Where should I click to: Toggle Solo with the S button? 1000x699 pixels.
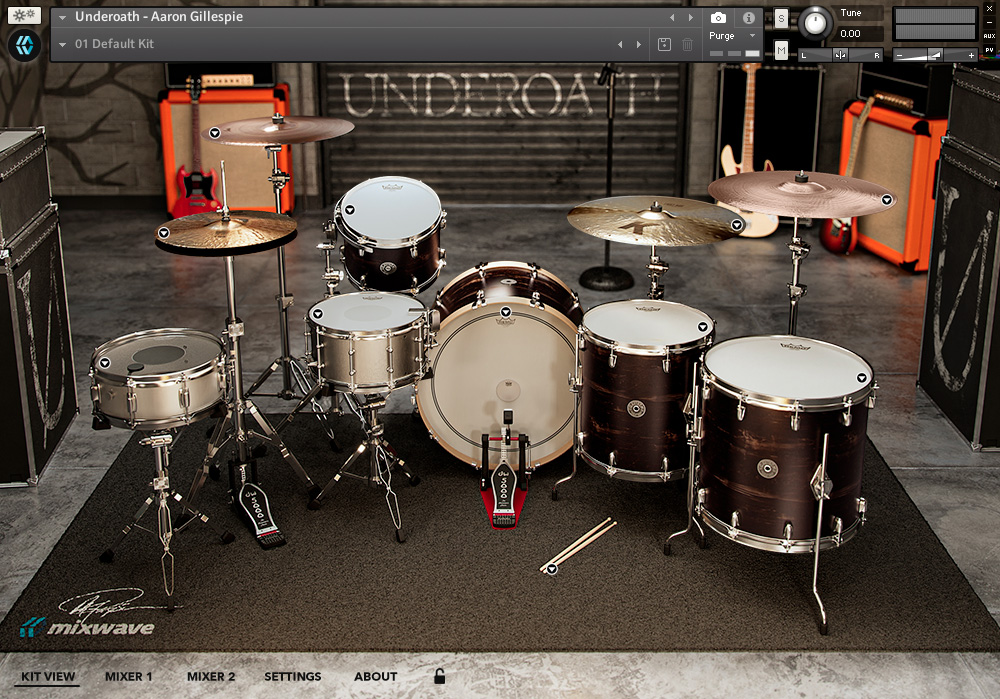780,17
